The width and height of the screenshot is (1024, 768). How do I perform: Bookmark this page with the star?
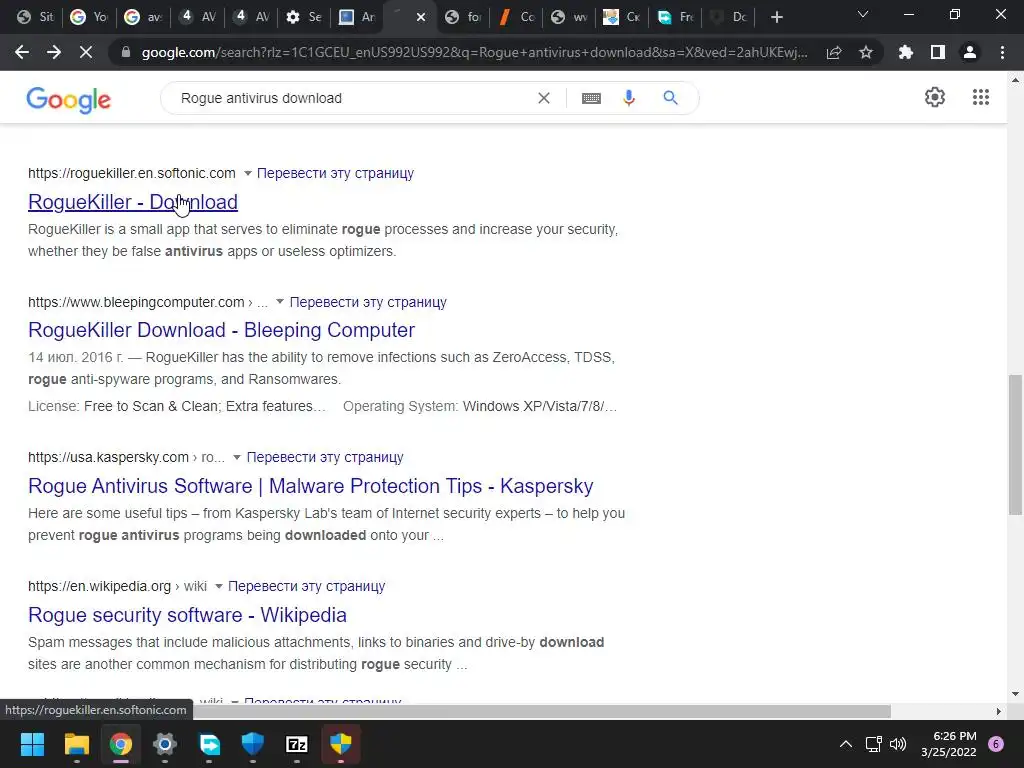pyautogui.click(x=866, y=52)
